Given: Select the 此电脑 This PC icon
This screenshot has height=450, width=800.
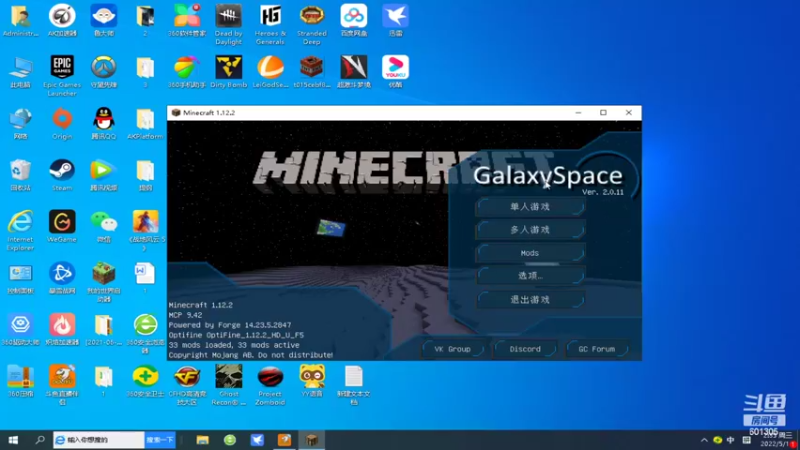Looking at the screenshot, I should pyautogui.click(x=20, y=72).
